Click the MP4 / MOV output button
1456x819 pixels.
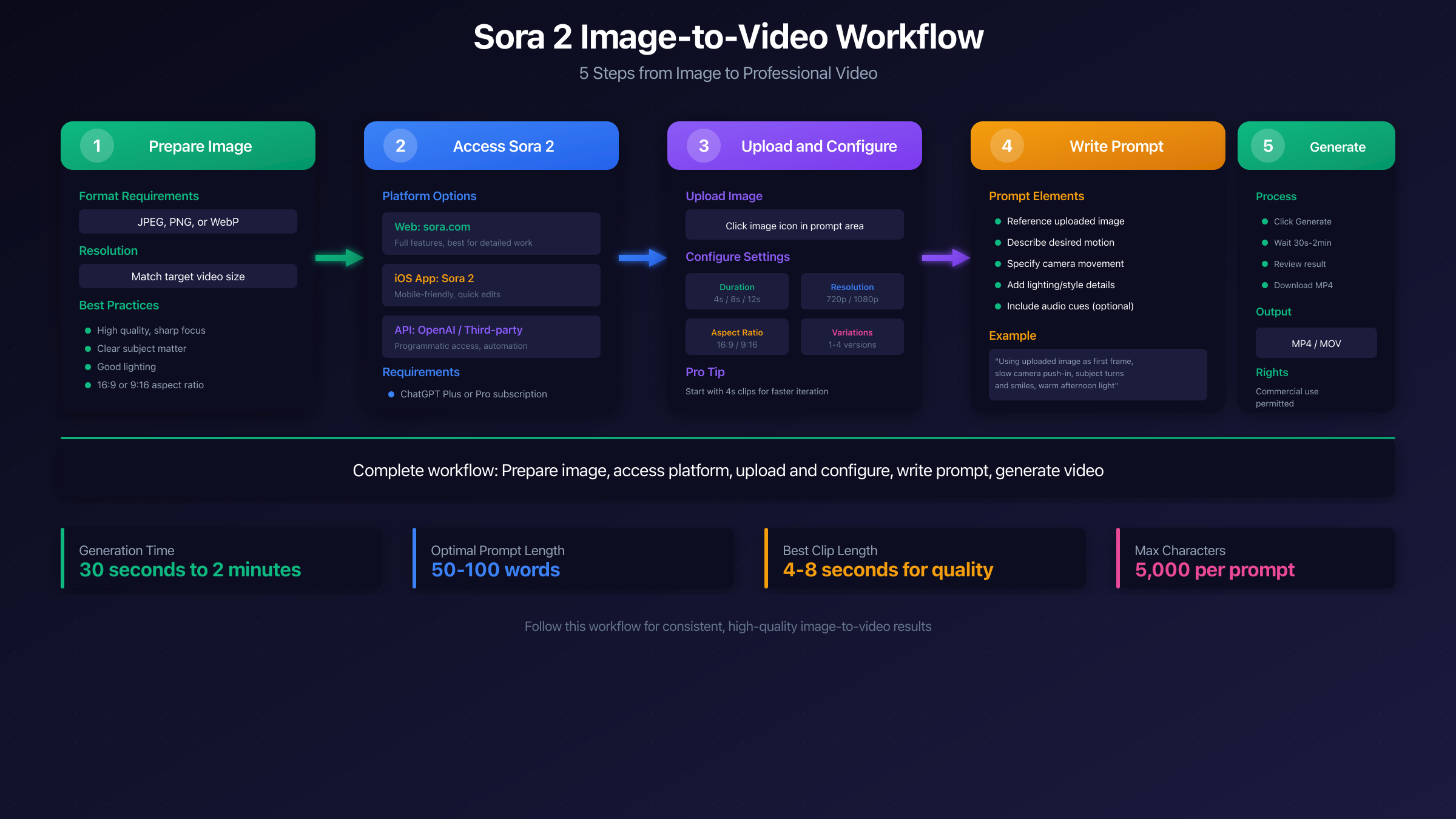coord(1316,343)
